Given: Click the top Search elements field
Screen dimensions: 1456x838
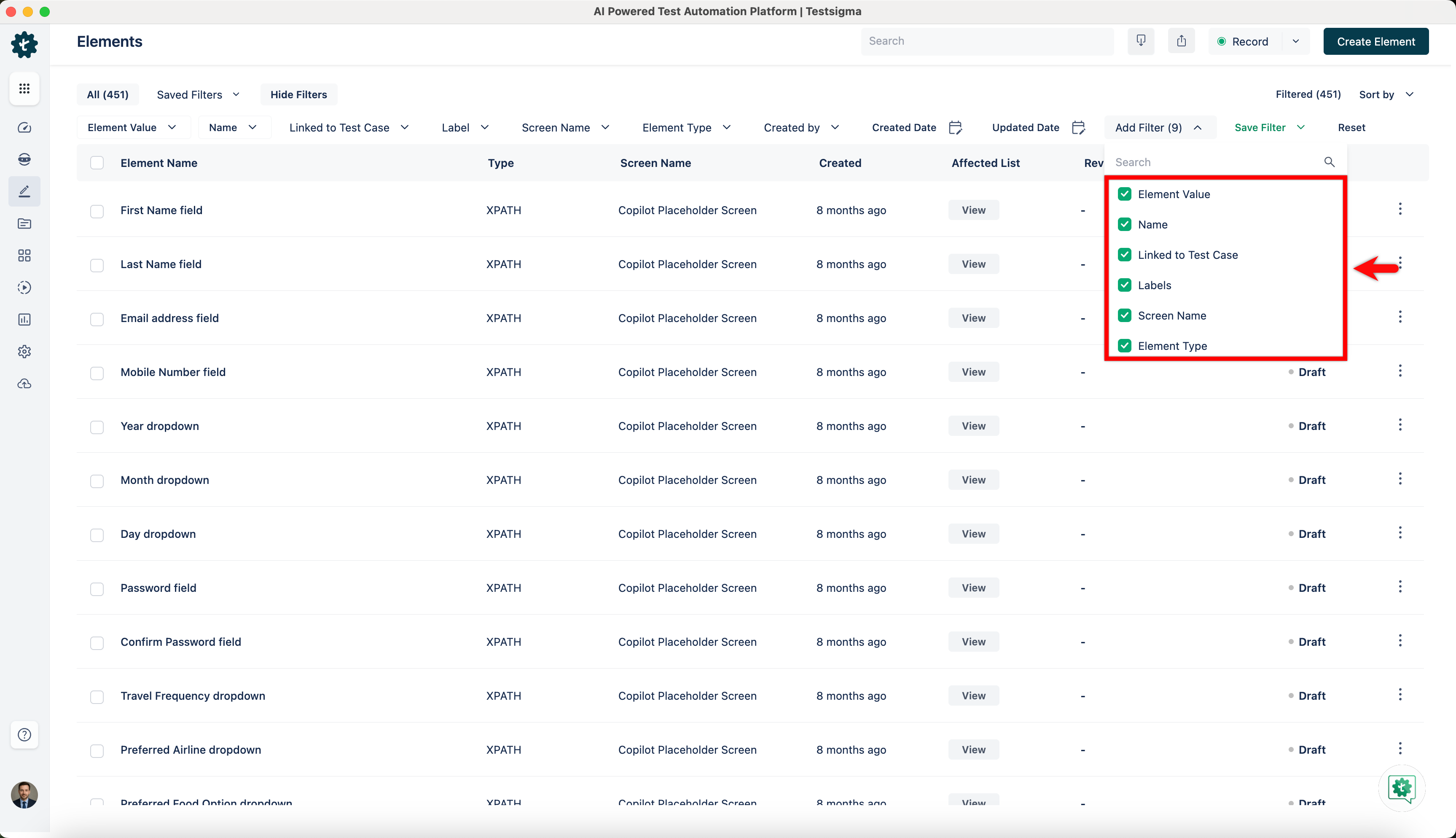Looking at the screenshot, I should pos(986,41).
